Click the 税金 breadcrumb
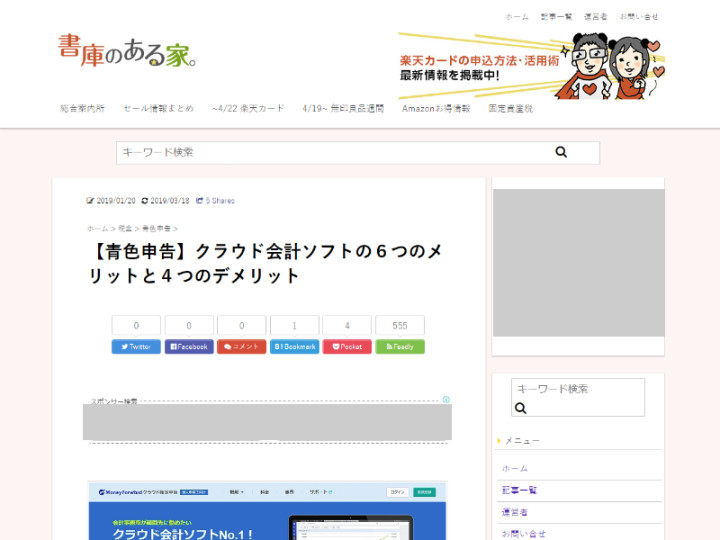Screen dimensions: 720x540 pyautogui.click(x=125, y=228)
